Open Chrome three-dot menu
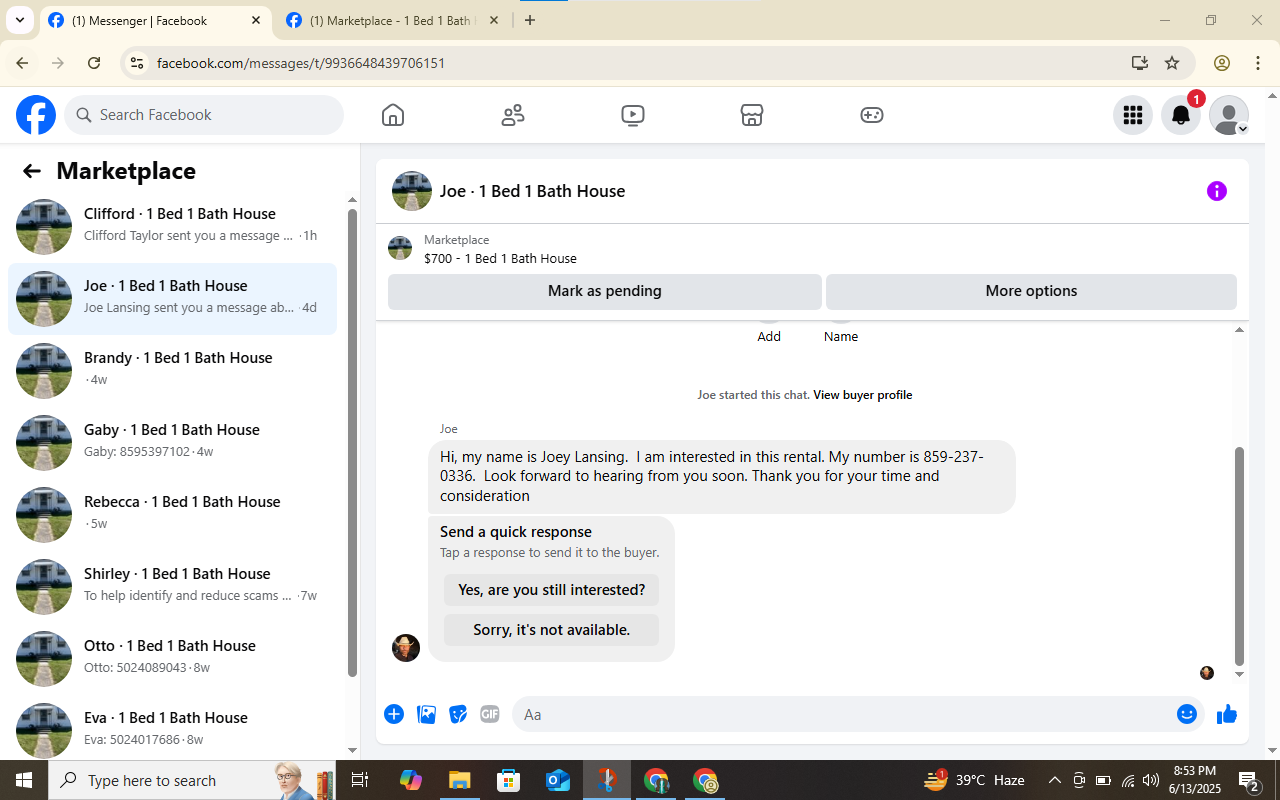1280x800 pixels. click(x=1258, y=63)
